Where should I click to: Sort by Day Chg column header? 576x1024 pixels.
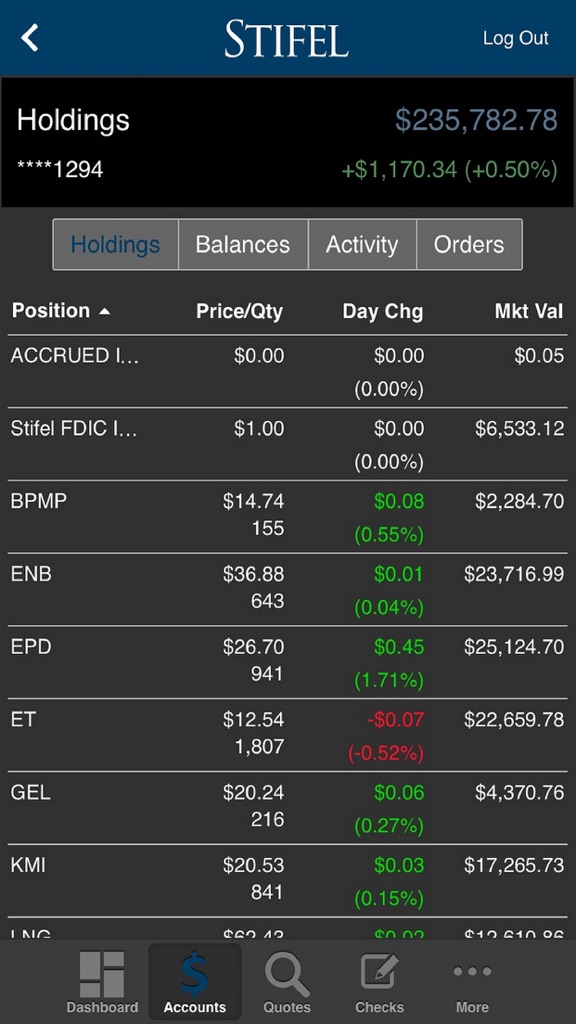(x=383, y=312)
